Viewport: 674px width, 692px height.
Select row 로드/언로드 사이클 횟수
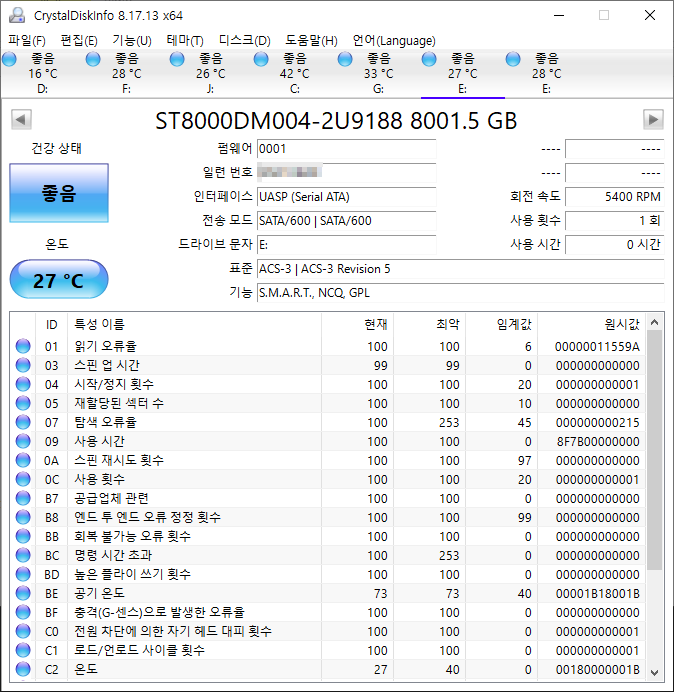click(x=328, y=650)
